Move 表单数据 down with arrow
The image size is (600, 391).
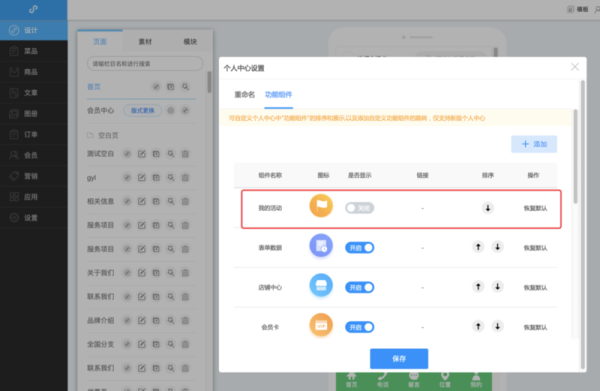(x=497, y=247)
